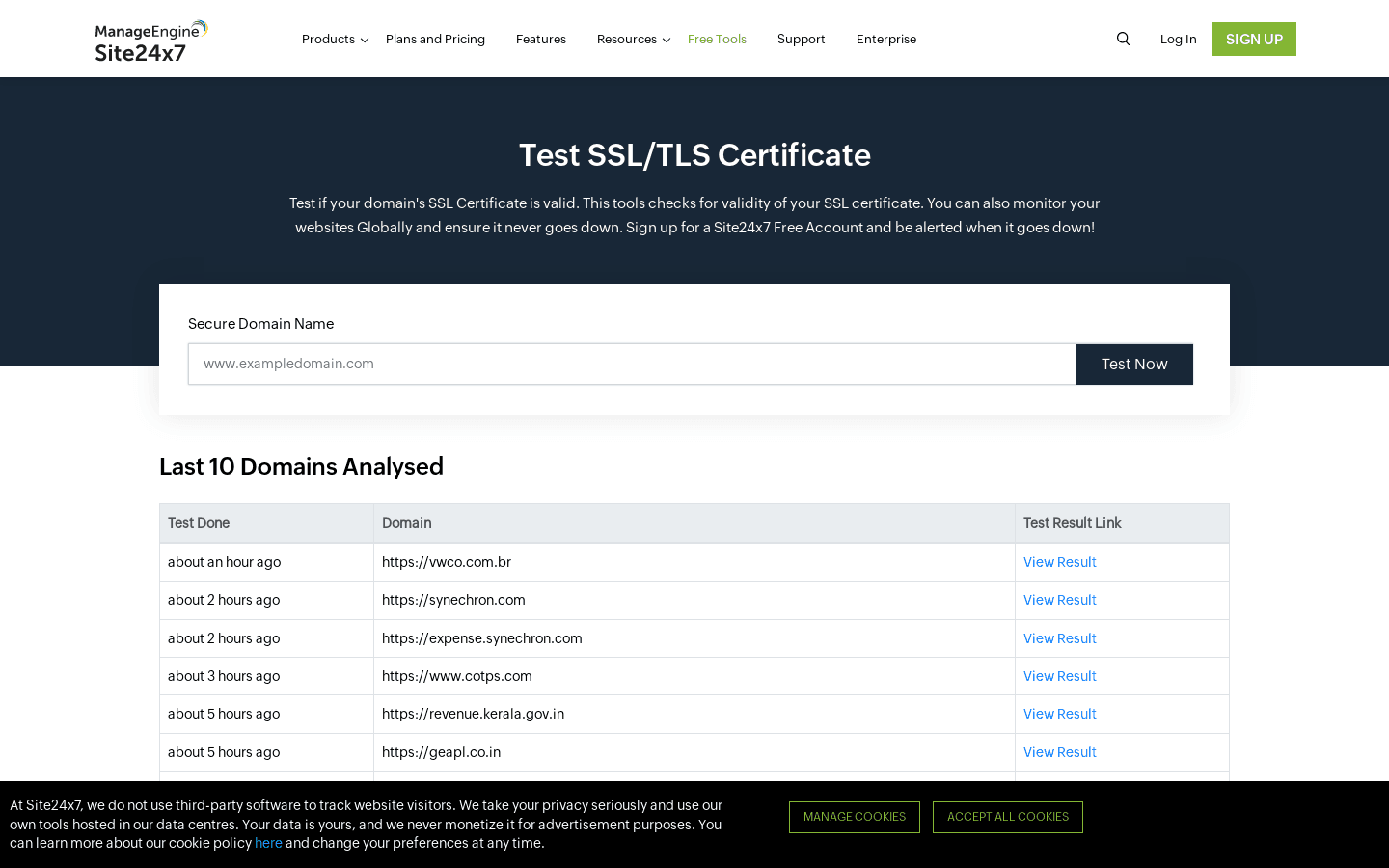Click the Test Result Link column header

click(1122, 523)
